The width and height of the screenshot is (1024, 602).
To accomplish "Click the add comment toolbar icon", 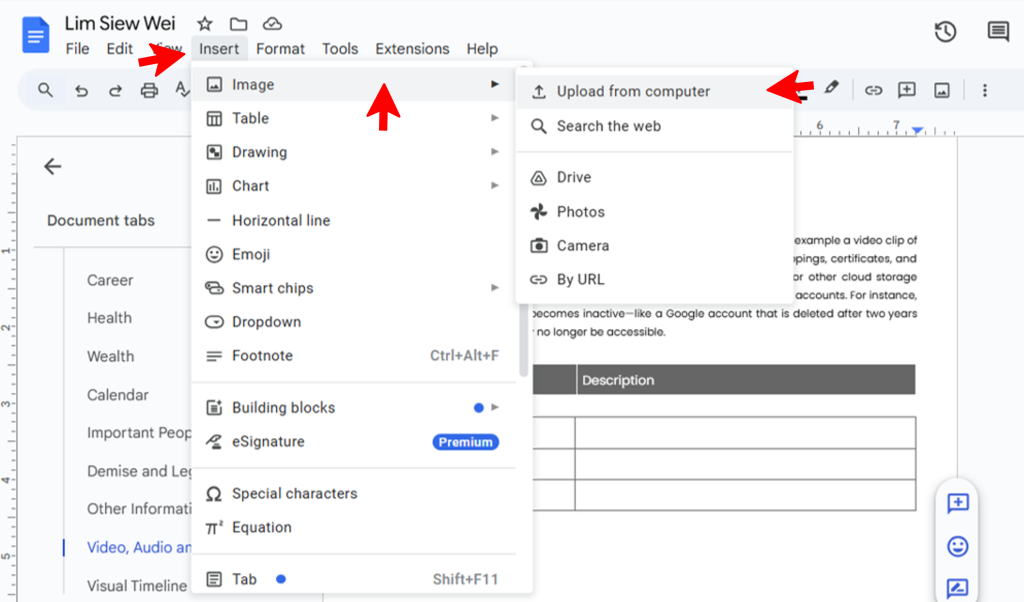I will pos(907,90).
